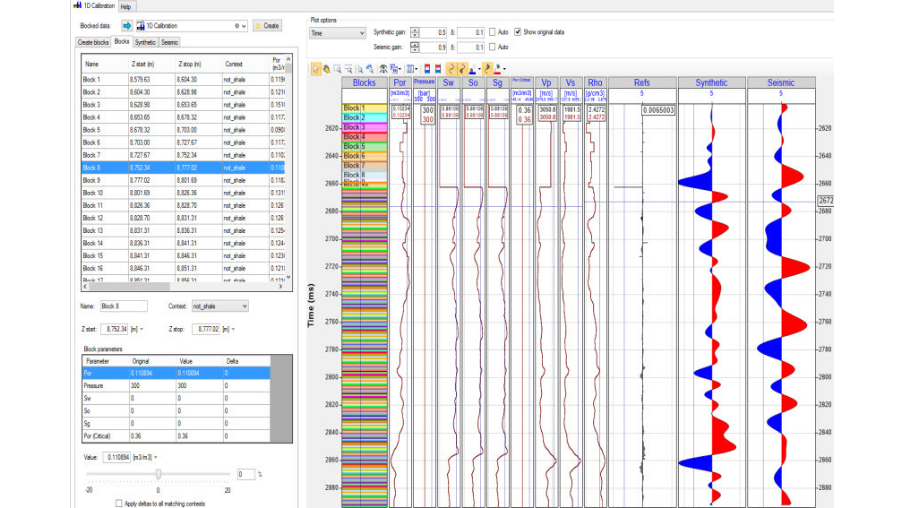Check Apply deltas to all matching contexts
The image size is (904, 508).
120,503
